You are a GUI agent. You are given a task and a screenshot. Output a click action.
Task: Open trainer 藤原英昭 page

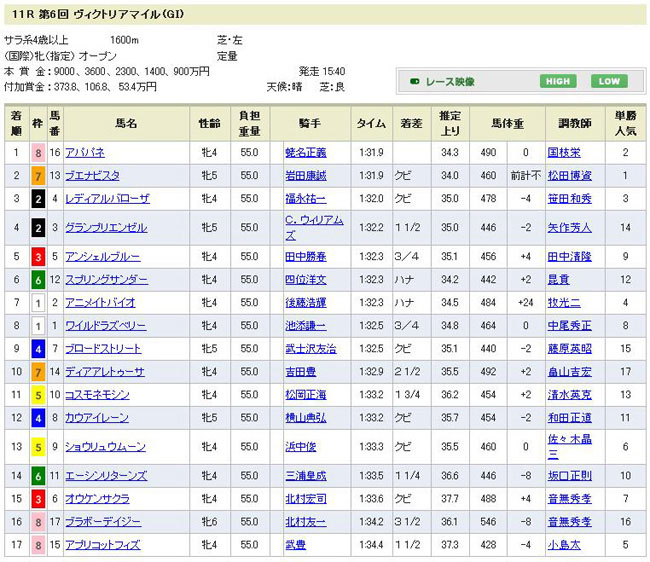click(x=570, y=348)
